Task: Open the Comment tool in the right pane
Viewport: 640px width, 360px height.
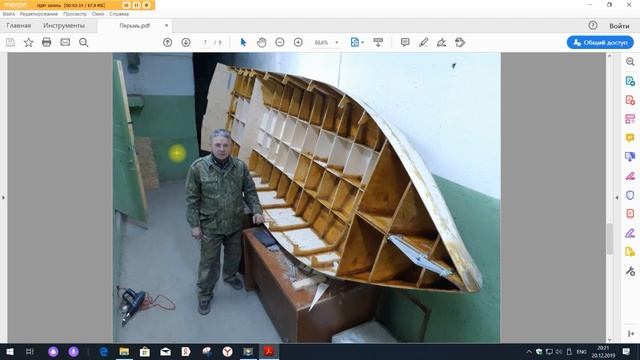Action: [x=630, y=138]
